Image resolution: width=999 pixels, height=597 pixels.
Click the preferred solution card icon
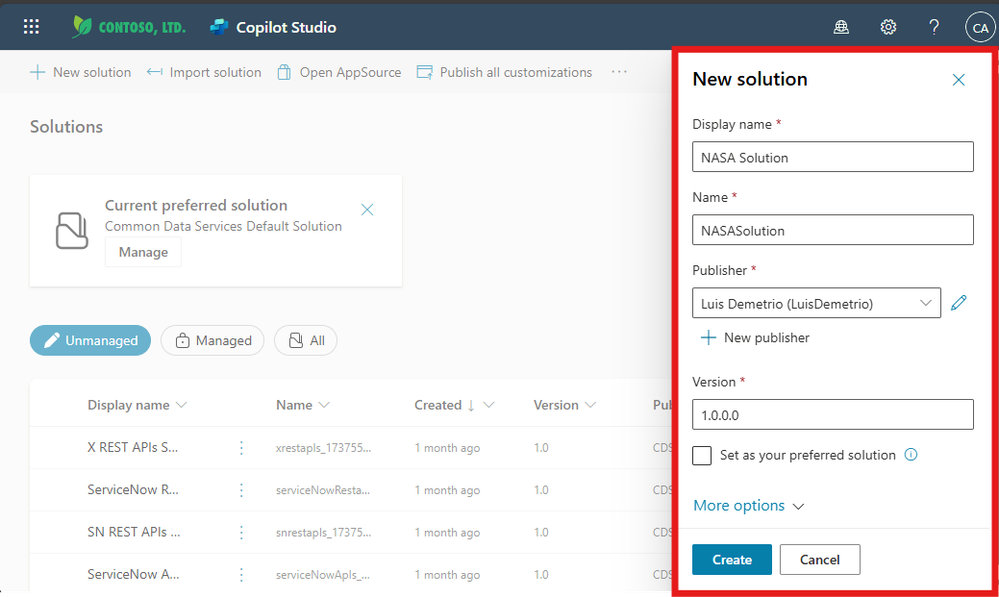click(x=71, y=231)
